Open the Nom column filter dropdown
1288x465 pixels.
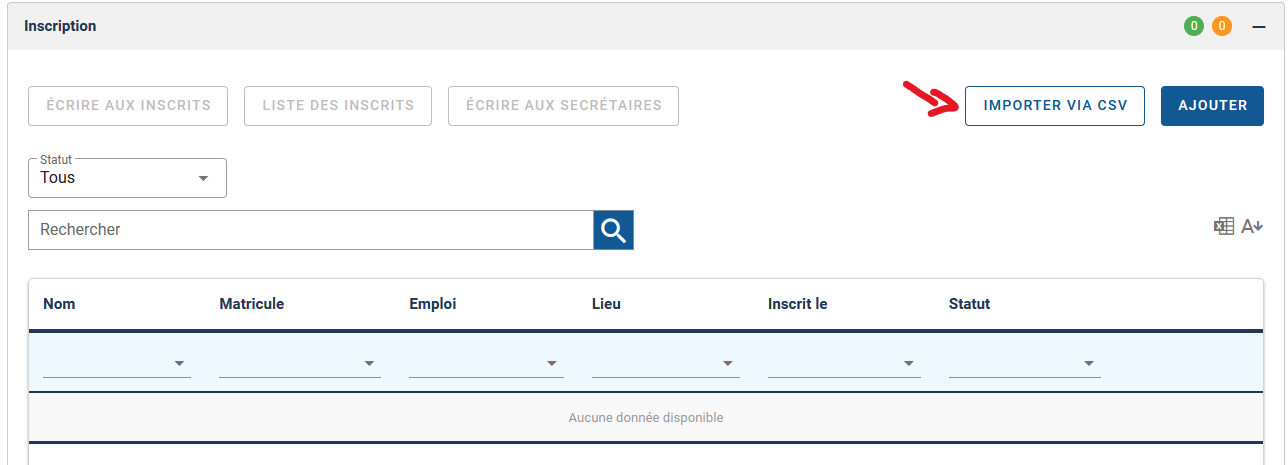[x=117, y=363]
